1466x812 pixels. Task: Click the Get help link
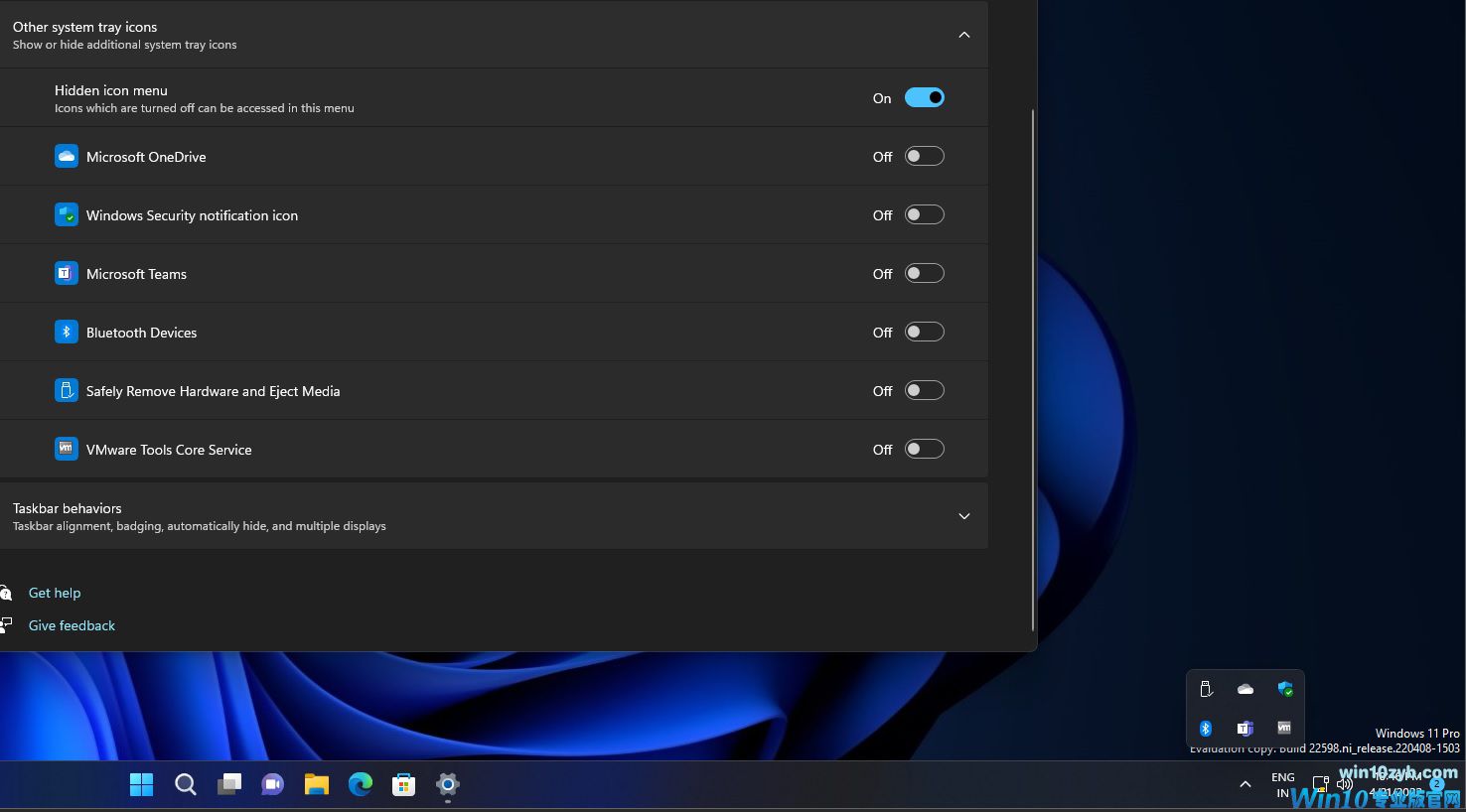click(55, 593)
